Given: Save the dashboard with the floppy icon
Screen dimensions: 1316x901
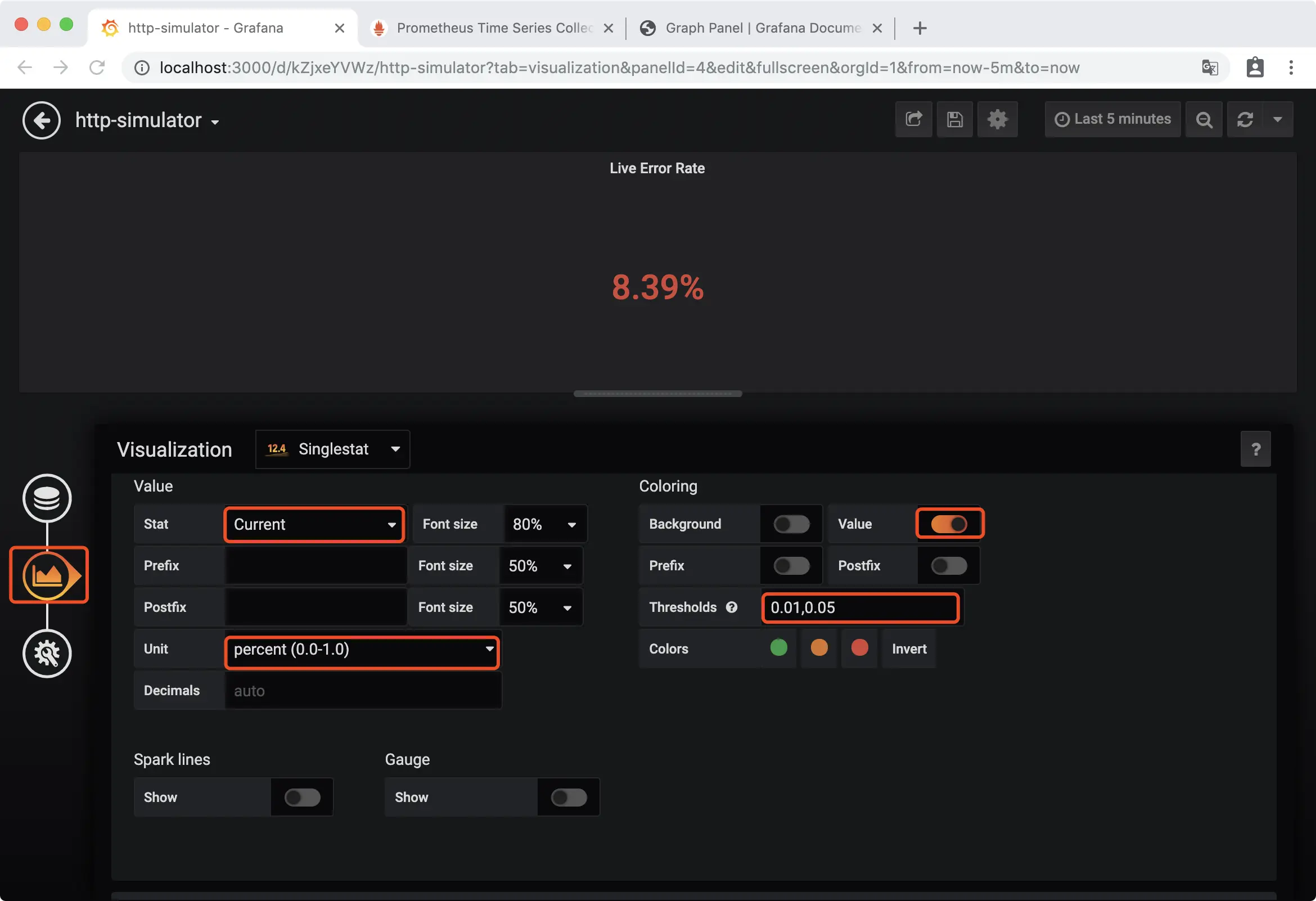Looking at the screenshot, I should pos(955,119).
